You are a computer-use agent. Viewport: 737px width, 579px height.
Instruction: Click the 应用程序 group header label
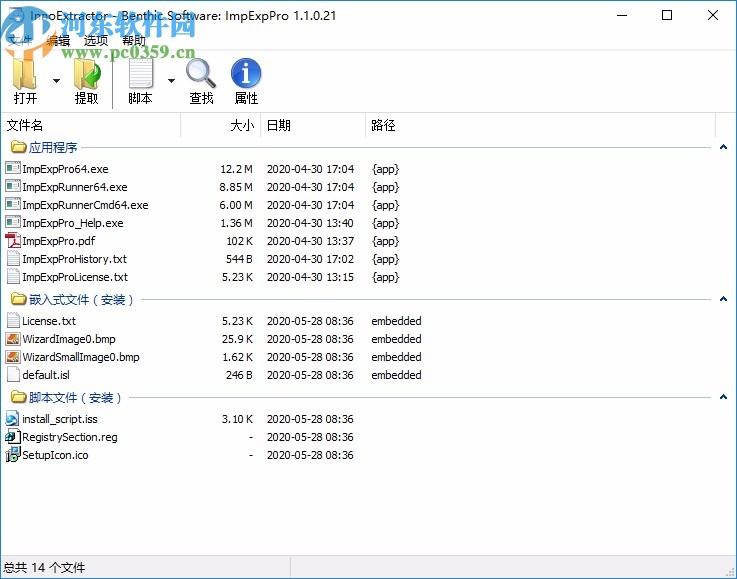53,148
